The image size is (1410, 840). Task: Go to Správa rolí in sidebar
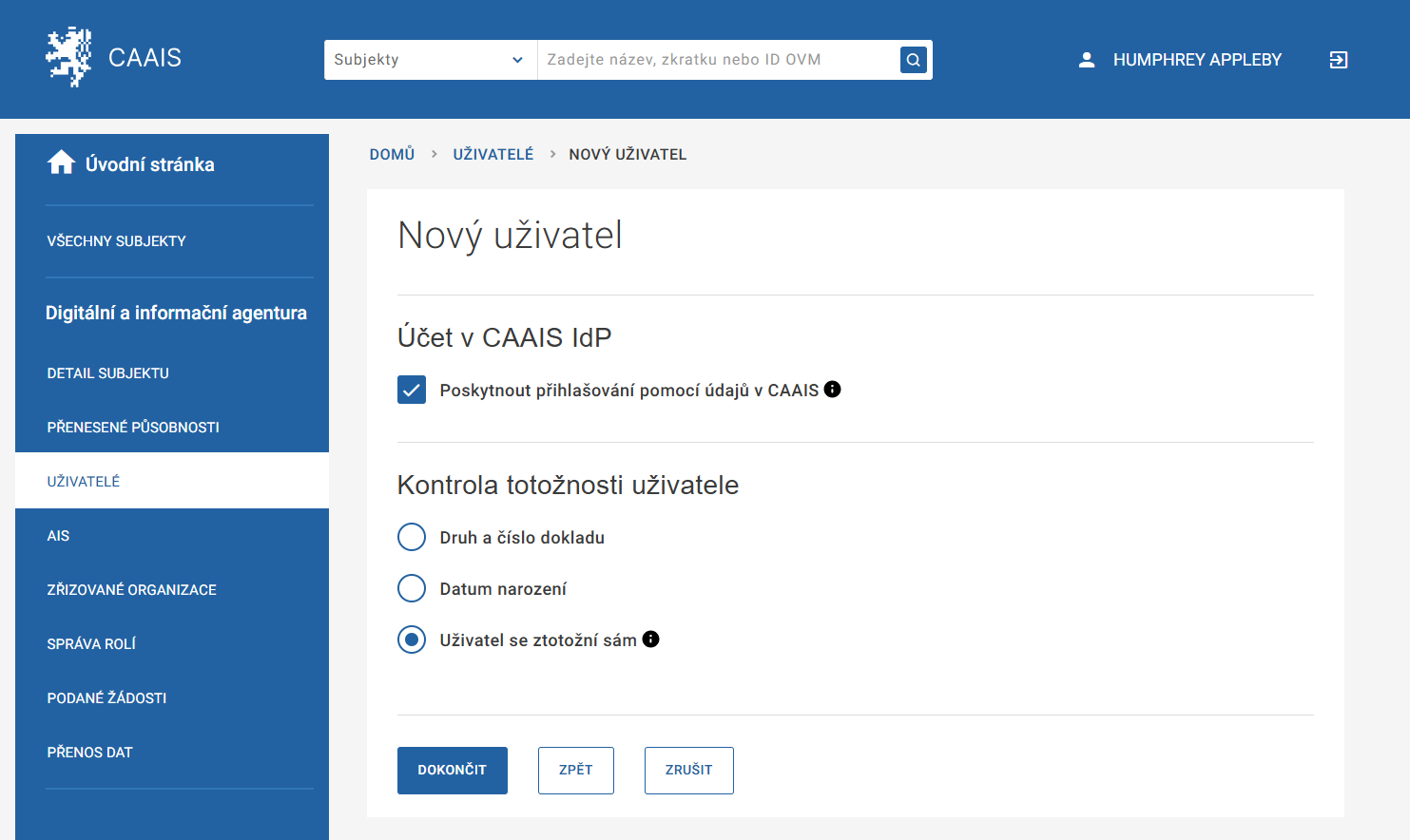coord(91,644)
